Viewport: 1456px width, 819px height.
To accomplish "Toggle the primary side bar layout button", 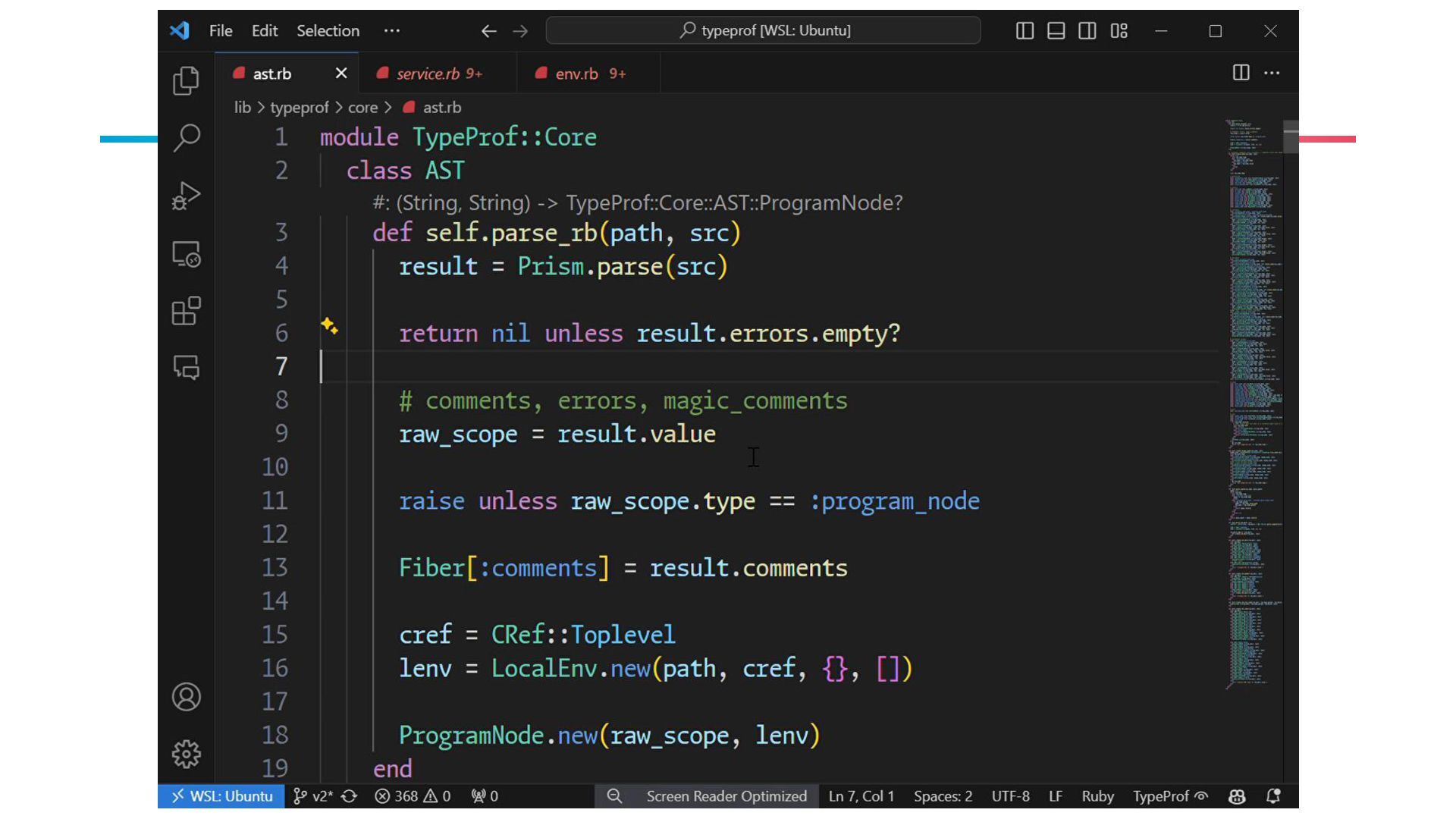I will [1025, 31].
